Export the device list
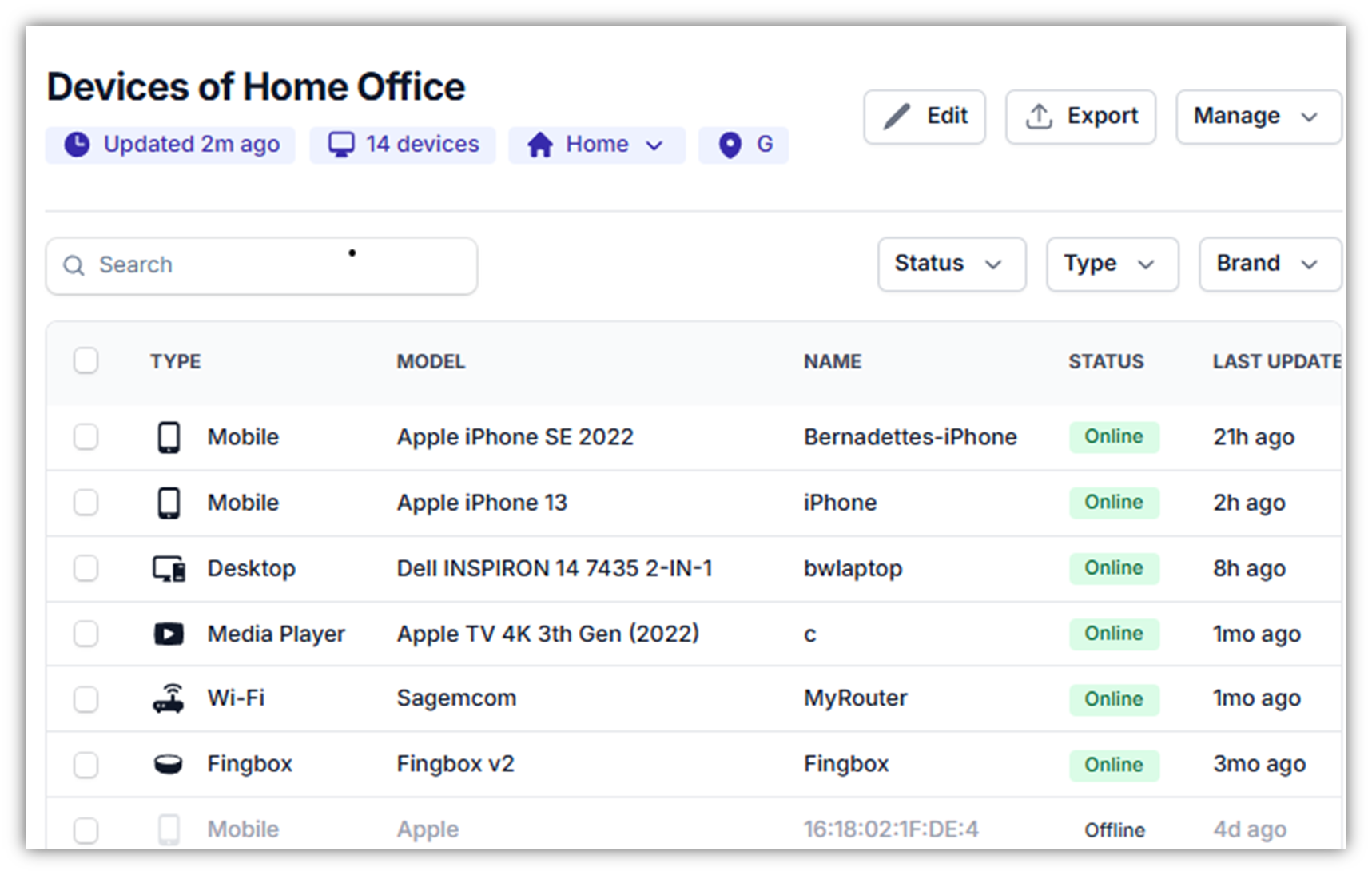Screen dimensions: 1372x875 click(x=1080, y=117)
